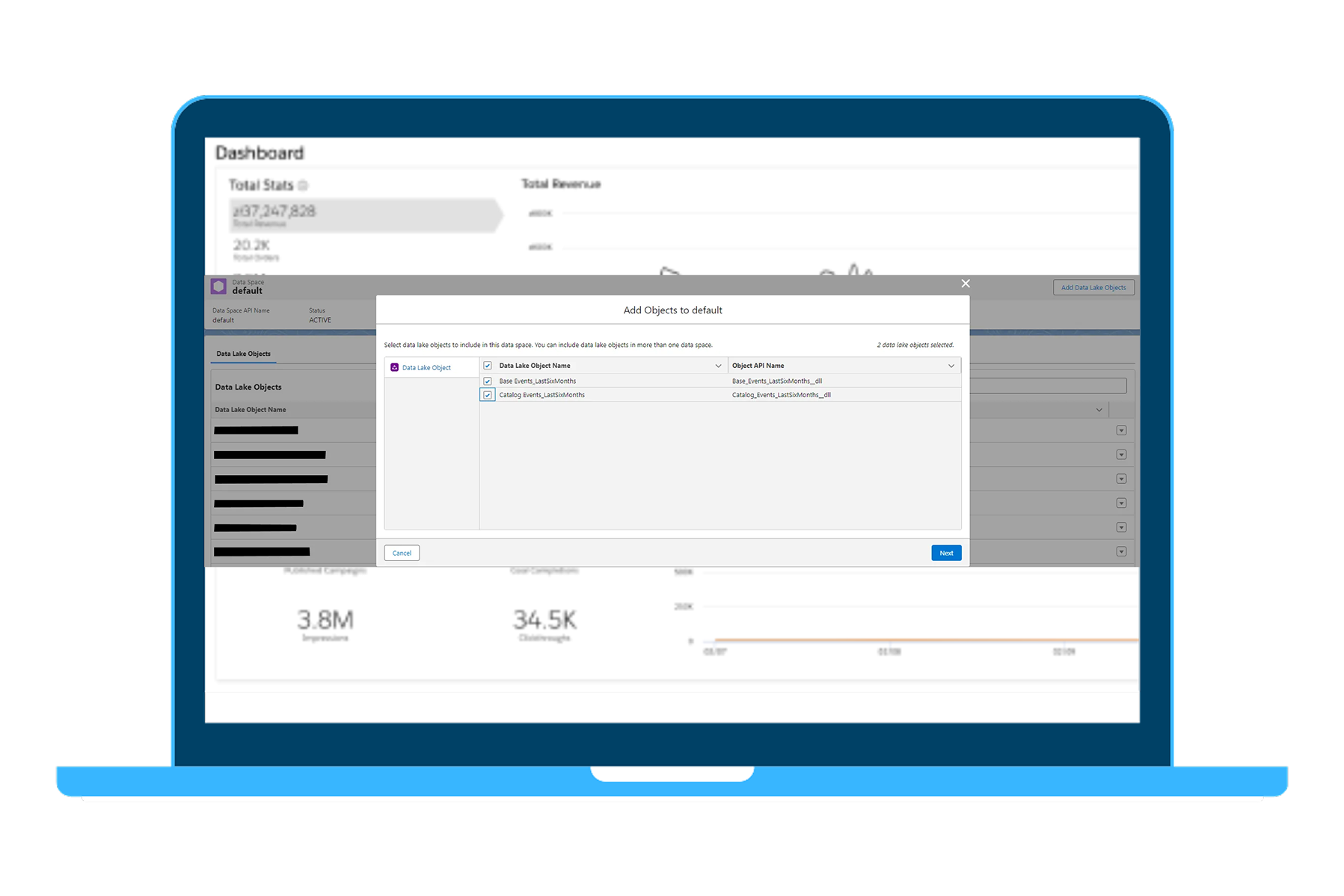The height and width of the screenshot is (896, 1344).
Task: Expand Data Lake Object Name column menu
Action: (718, 366)
